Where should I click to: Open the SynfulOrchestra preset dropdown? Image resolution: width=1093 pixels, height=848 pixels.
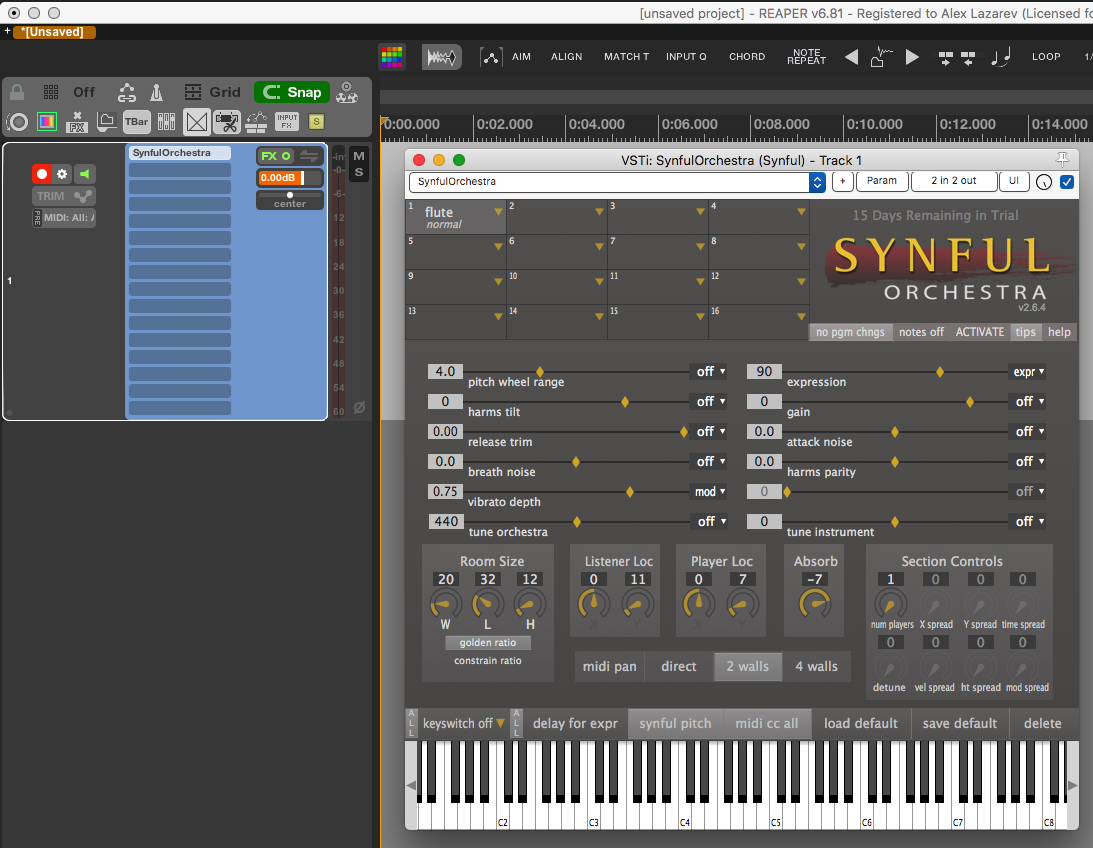point(817,182)
